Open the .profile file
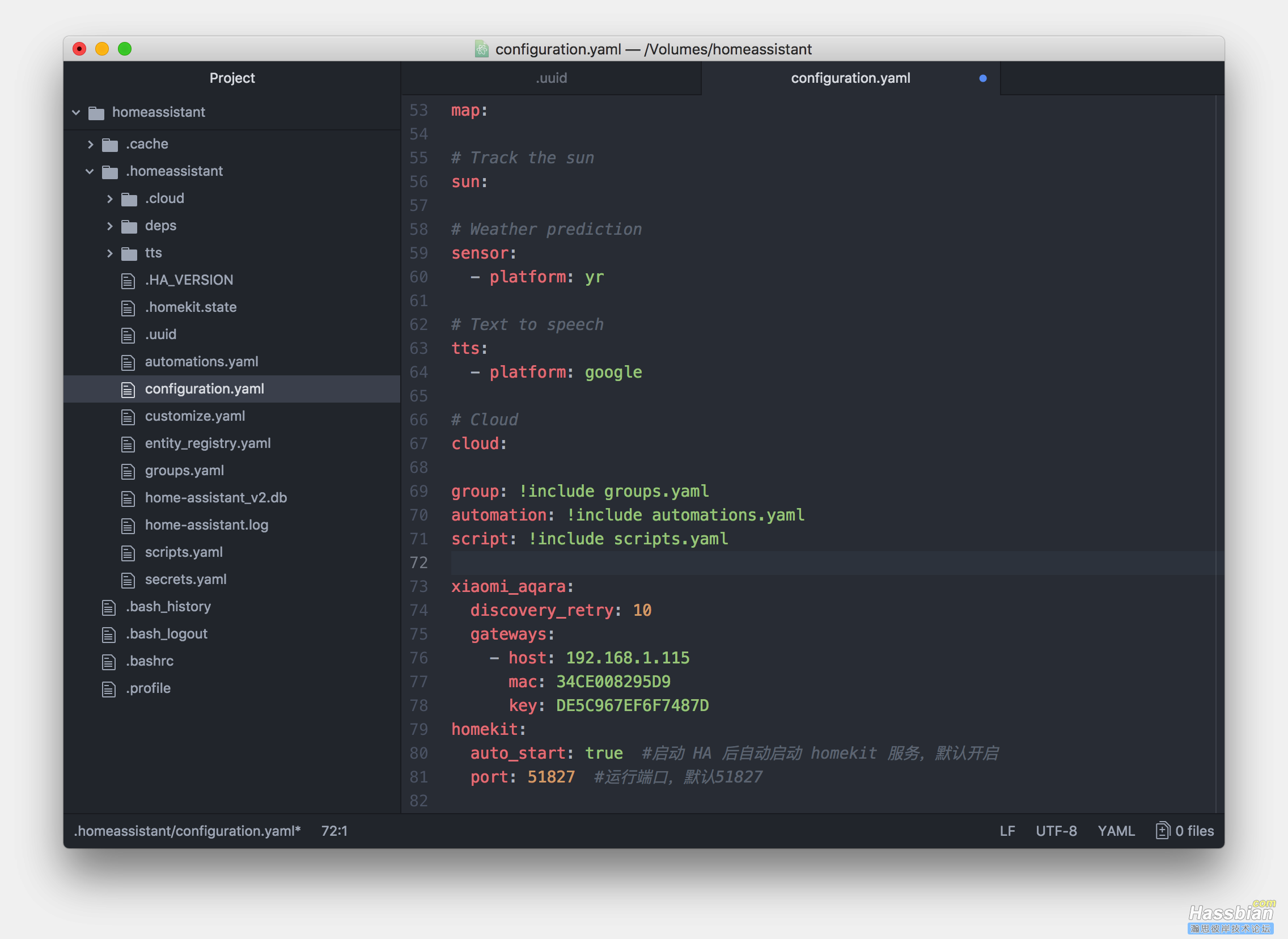Screen dimensions: 1288x939 pyautogui.click(x=148, y=688)
